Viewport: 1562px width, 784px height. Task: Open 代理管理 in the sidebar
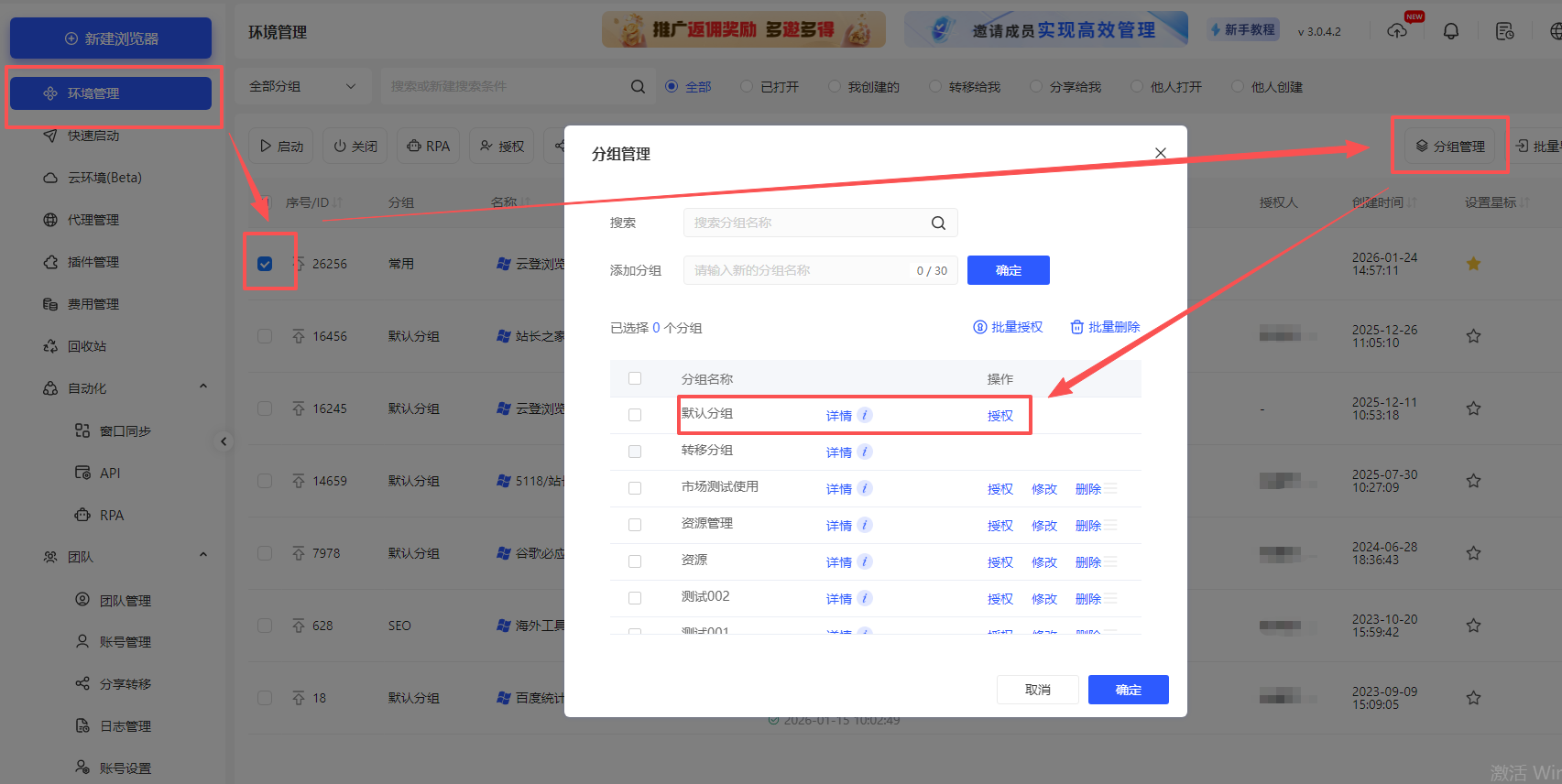(x=93, y=220)
